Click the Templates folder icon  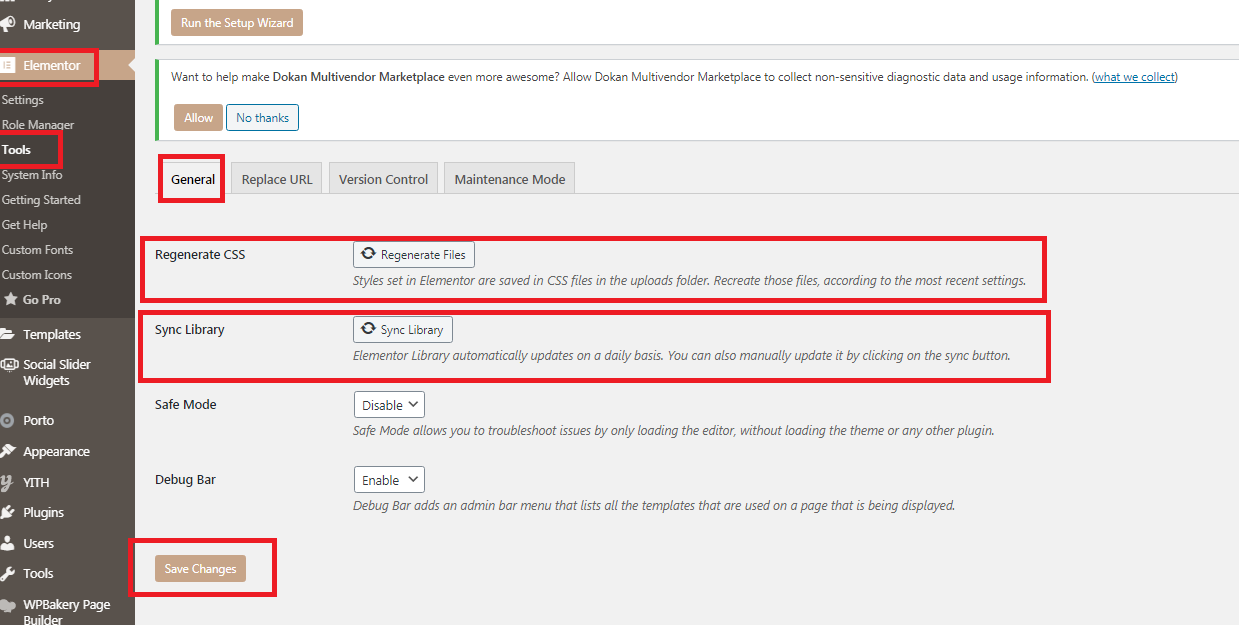pyautogui.click(x=7, y=335)
